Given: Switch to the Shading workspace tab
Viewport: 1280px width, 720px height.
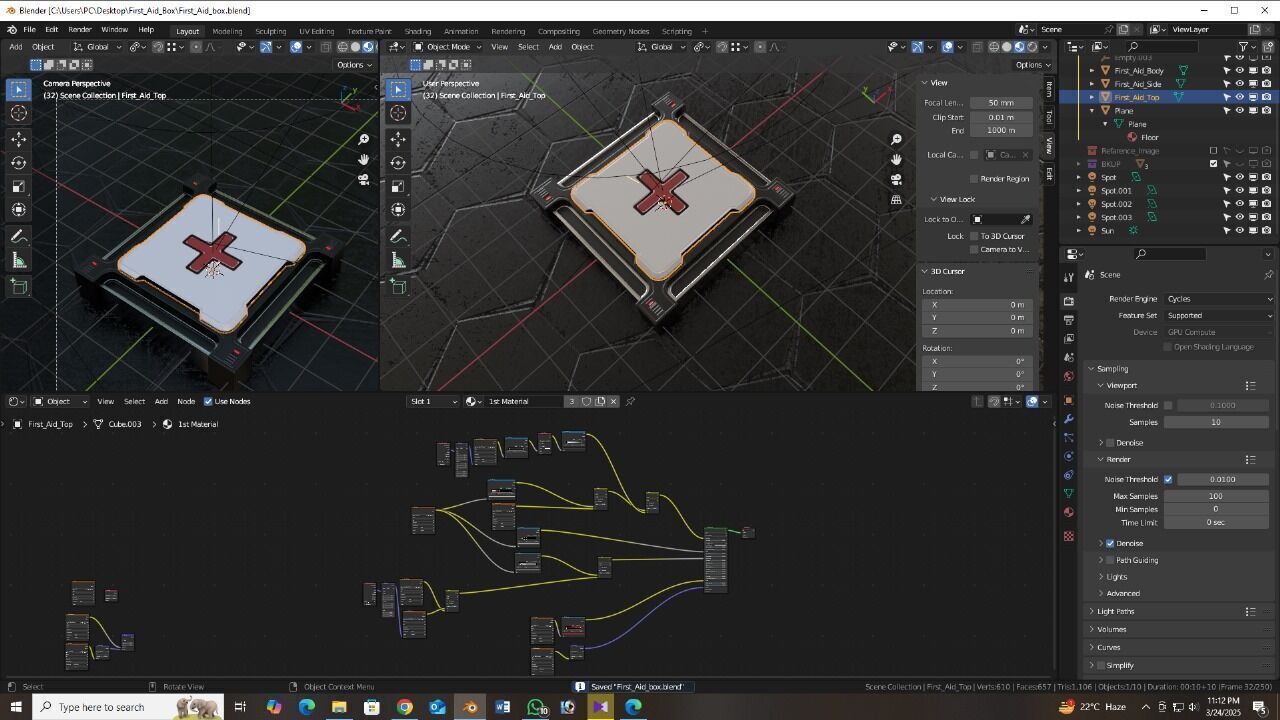Looking at the screenshot, I should [418, 31].
